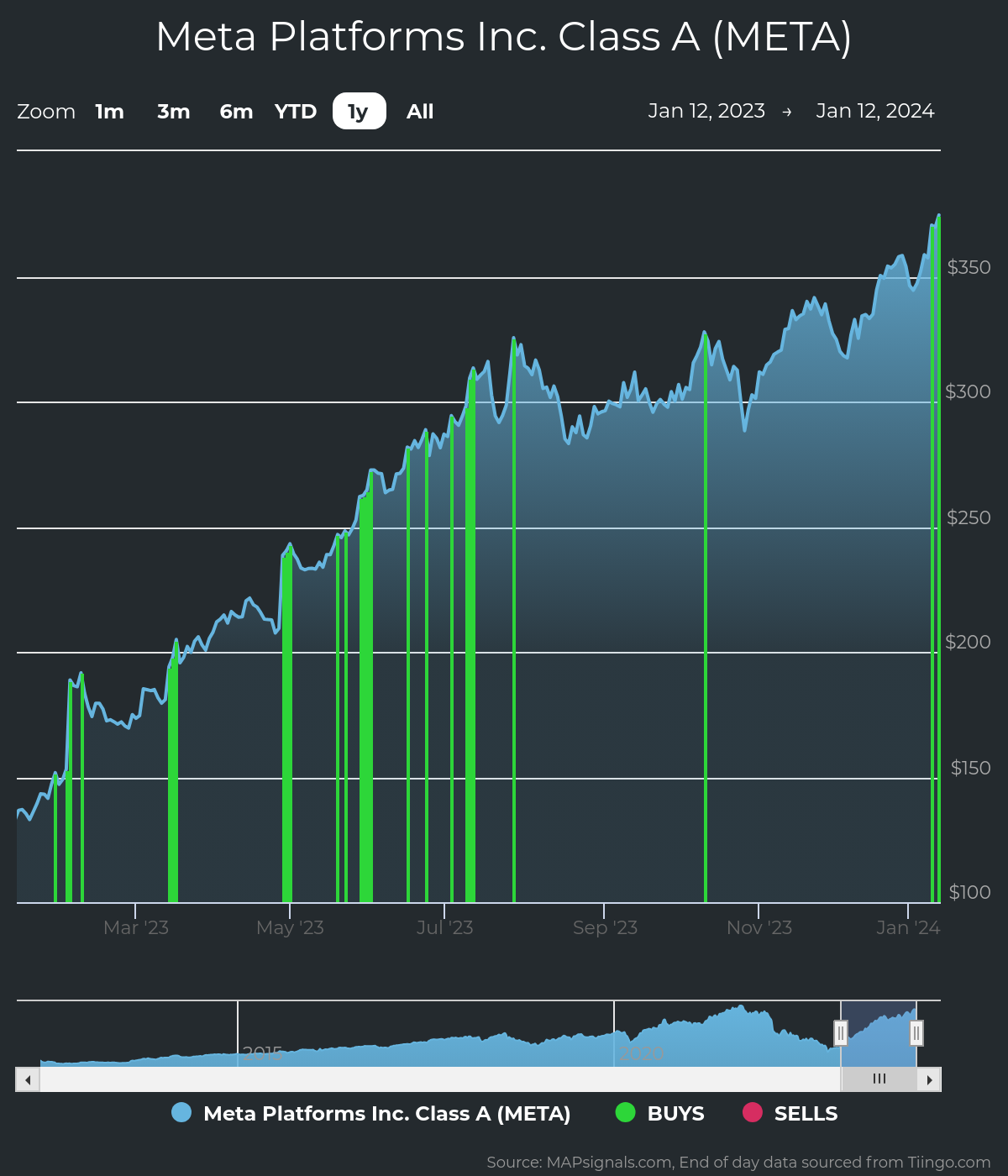Click the navigator scrollbar right arrow
Screen dimensions: 1008x1176
(931, 1078)
